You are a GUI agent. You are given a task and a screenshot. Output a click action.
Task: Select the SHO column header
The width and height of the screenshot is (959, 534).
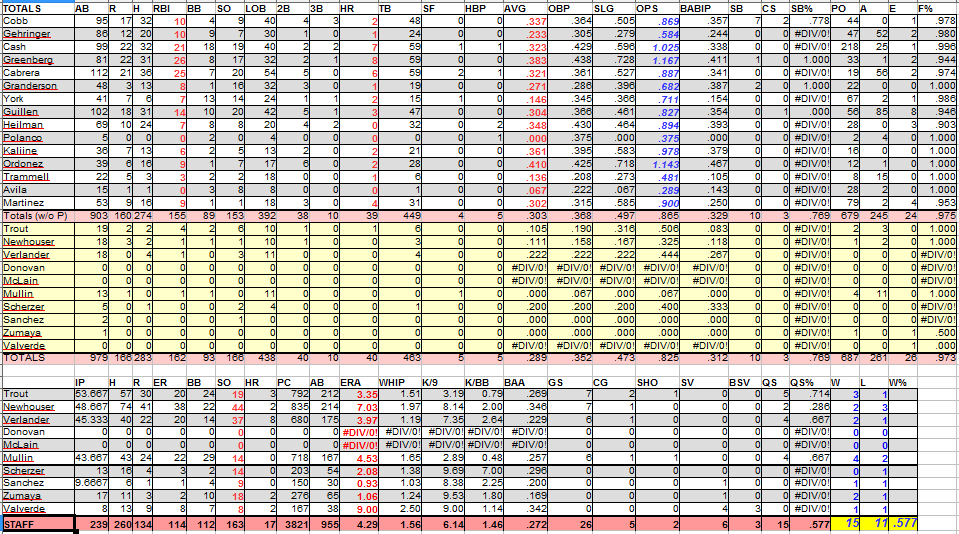click(x=657, y=382)
